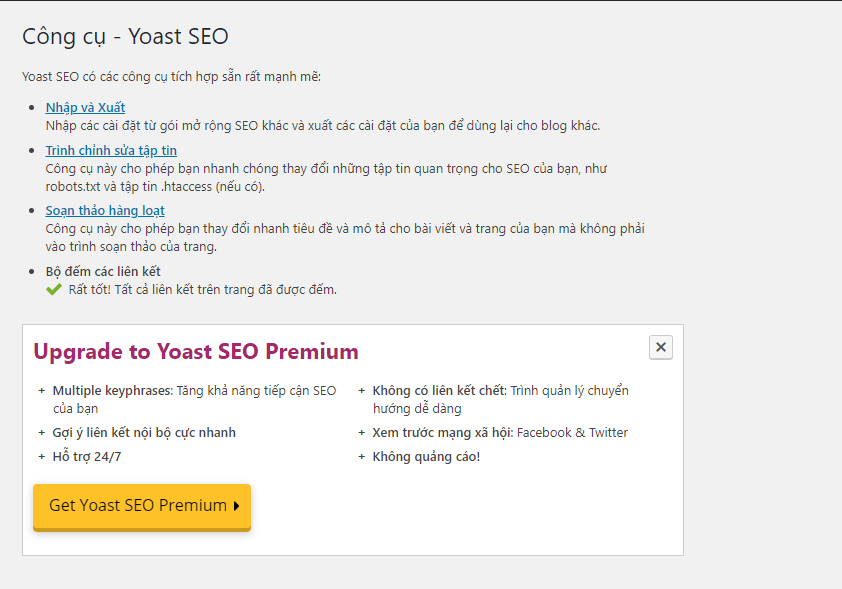Click the Hỗ trợ 24/7 feature text

coord(86,457)
